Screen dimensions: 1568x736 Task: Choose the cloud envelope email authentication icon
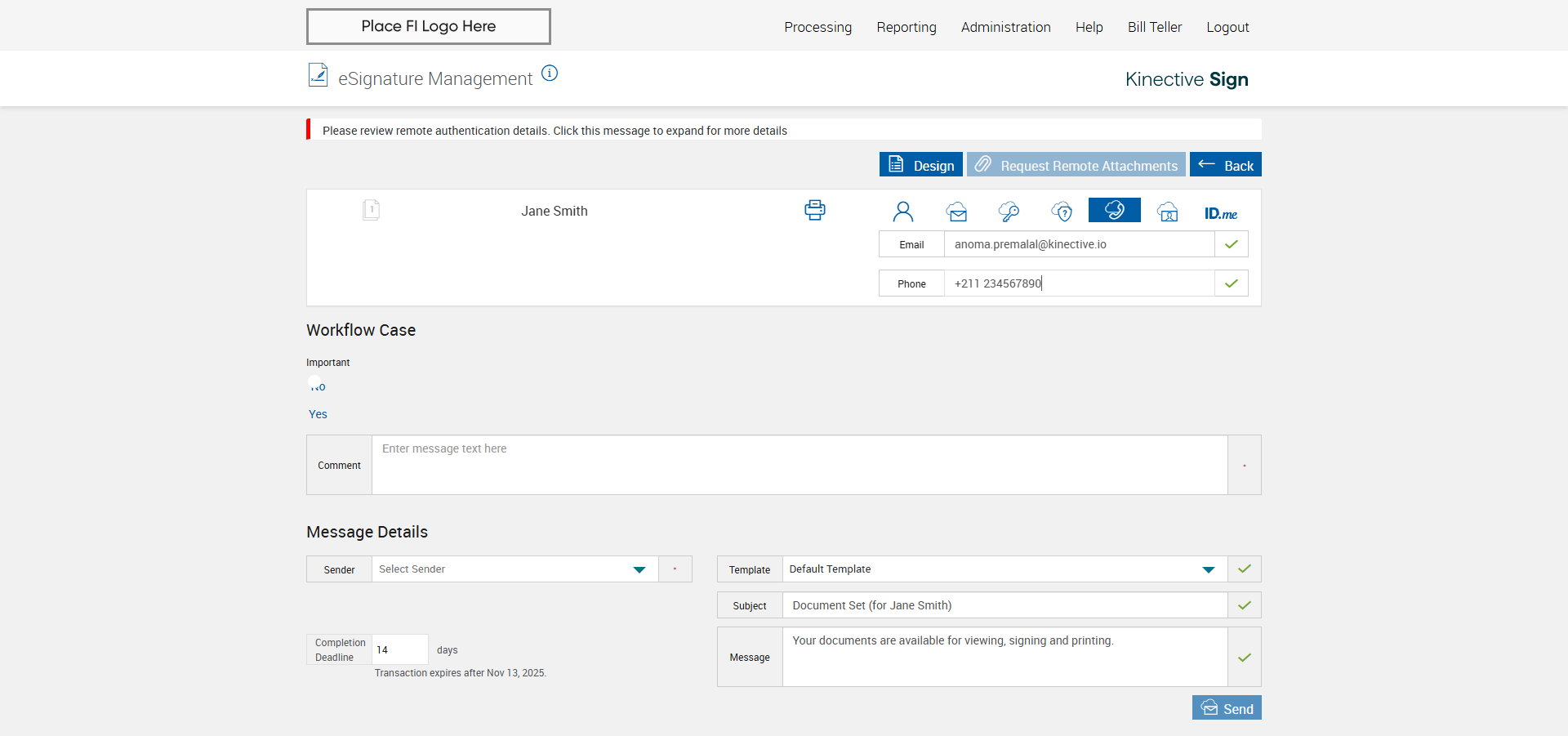coord(956,212)
